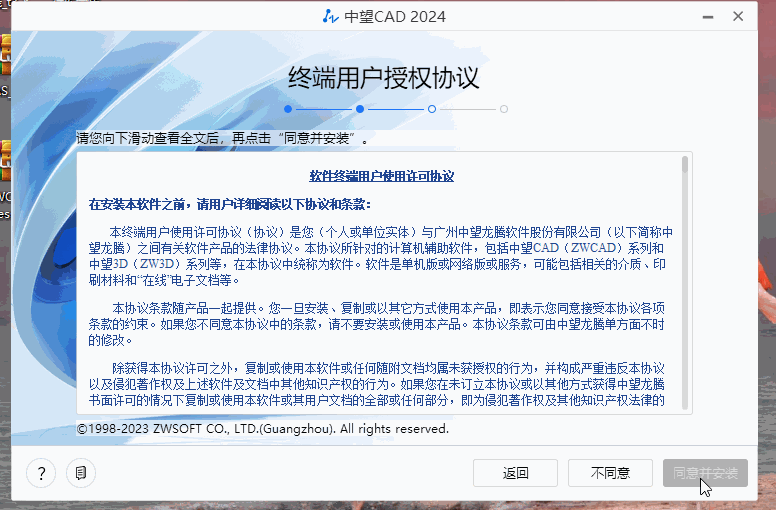
Task: Click the copyright text ©1998-2023 ZWSOFT CO.
Action: pos(263,428)
